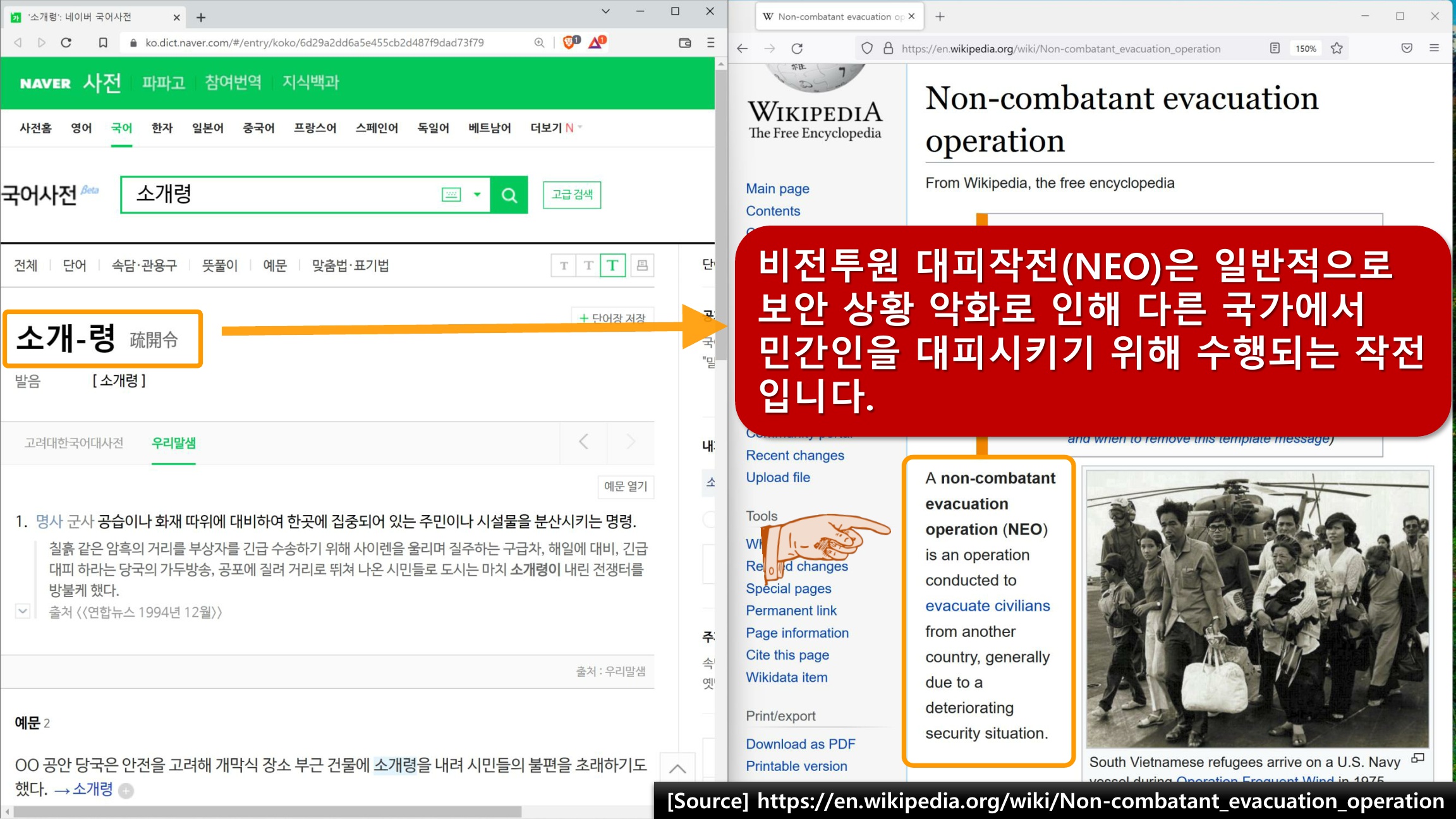Click the NAVER logo
The image size is (1456, 819).
(45, 83)
